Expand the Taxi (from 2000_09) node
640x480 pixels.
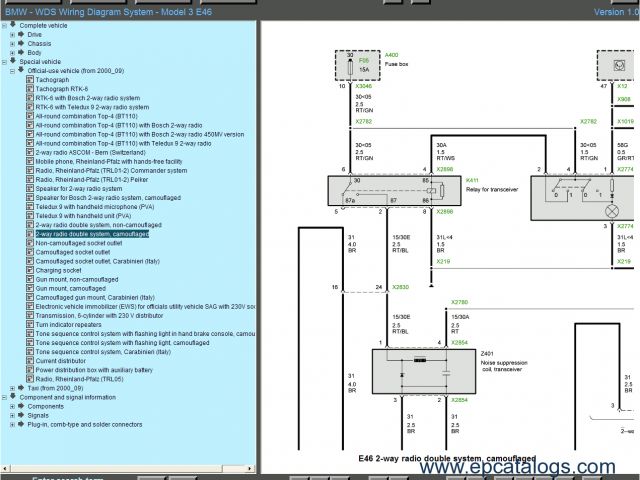click(13, 388)
